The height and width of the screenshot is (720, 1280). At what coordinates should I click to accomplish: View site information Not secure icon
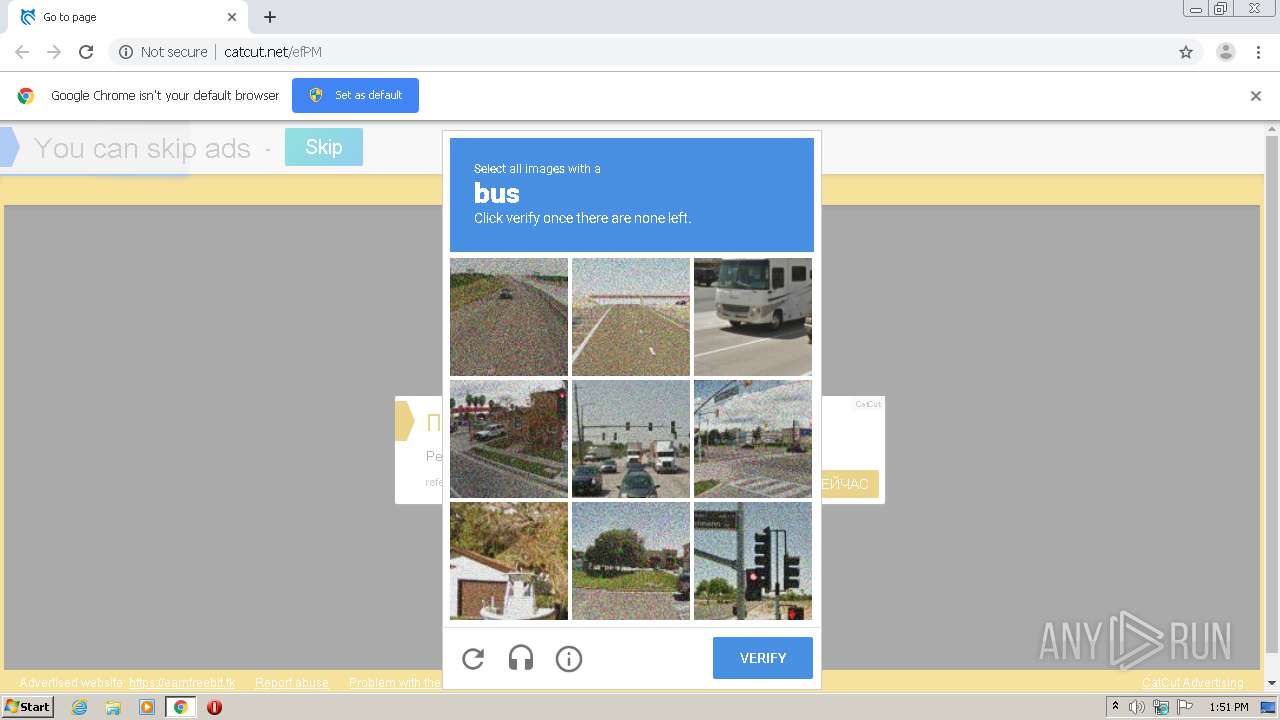(x=126, y=52)
